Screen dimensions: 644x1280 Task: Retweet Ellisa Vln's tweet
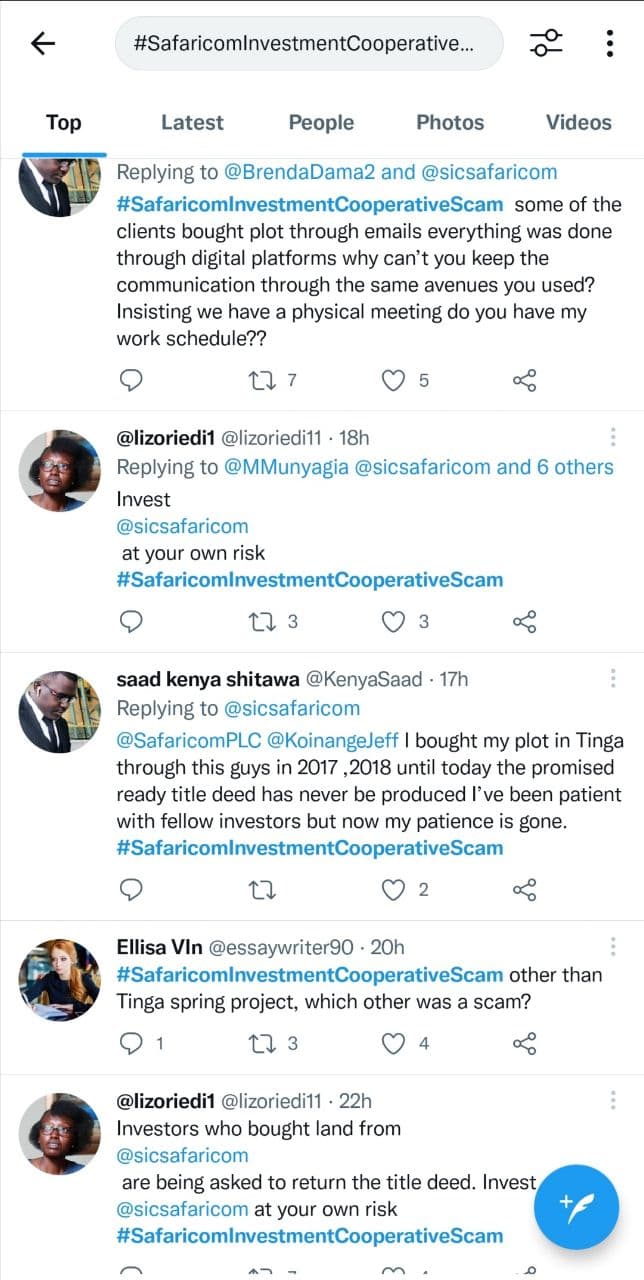pos(260,1044)
